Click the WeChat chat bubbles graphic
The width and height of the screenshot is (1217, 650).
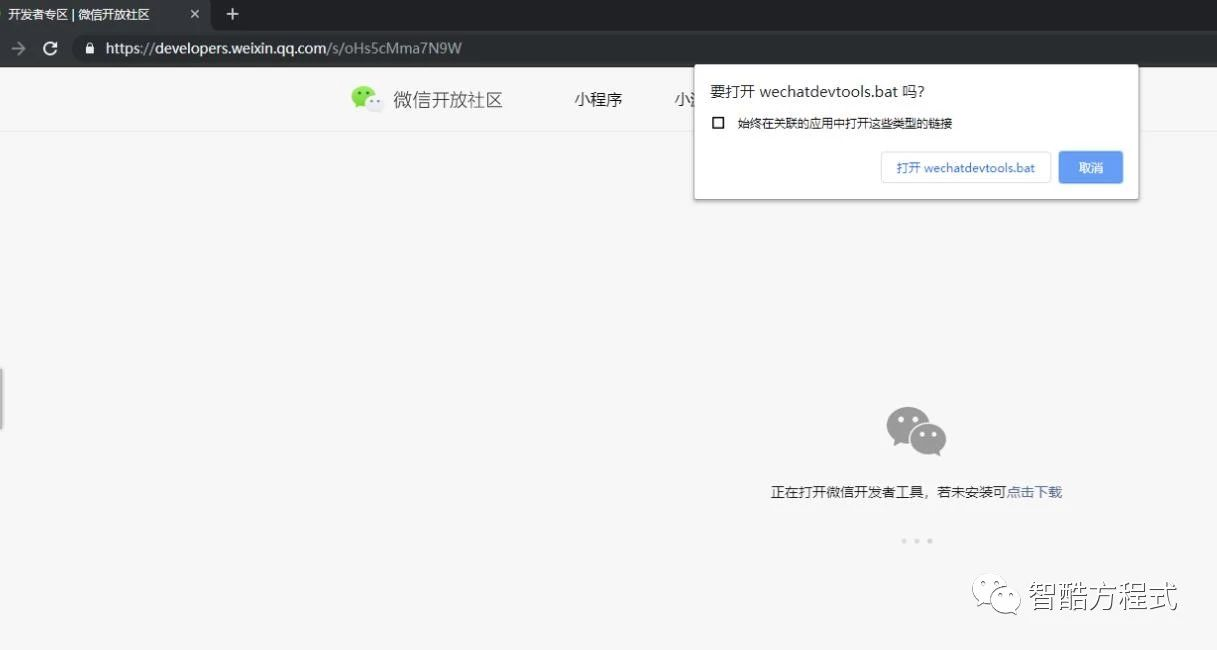(915, 432)
